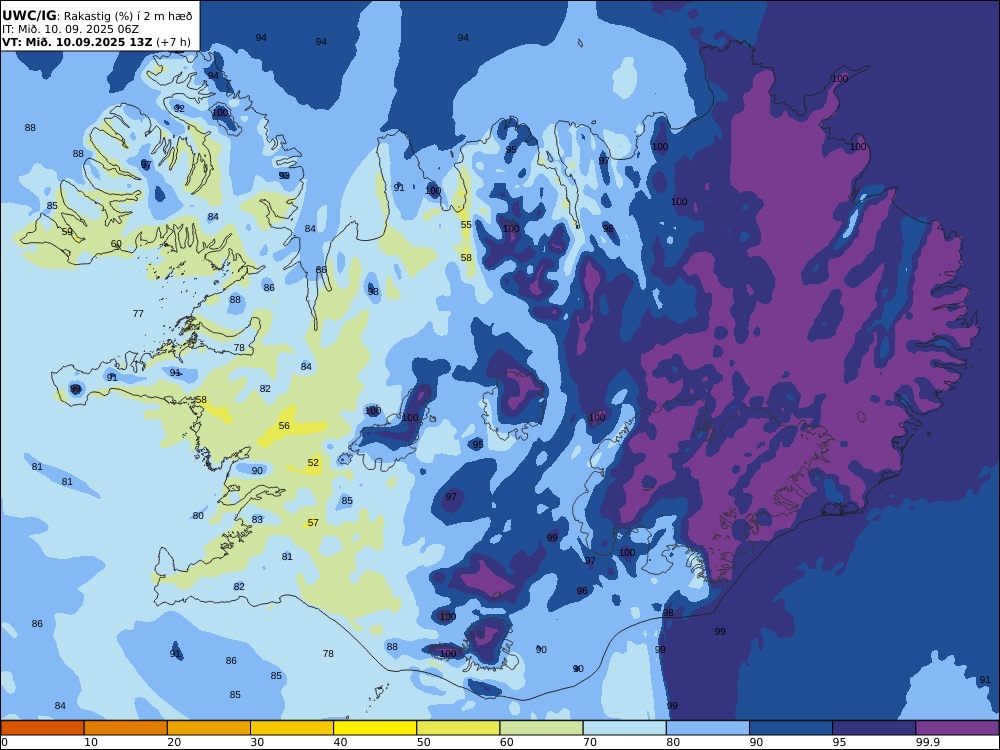This screenshot has width=1000, height=750.
Task: Click the humidity value '80' on the map
Action: [198, 515]
